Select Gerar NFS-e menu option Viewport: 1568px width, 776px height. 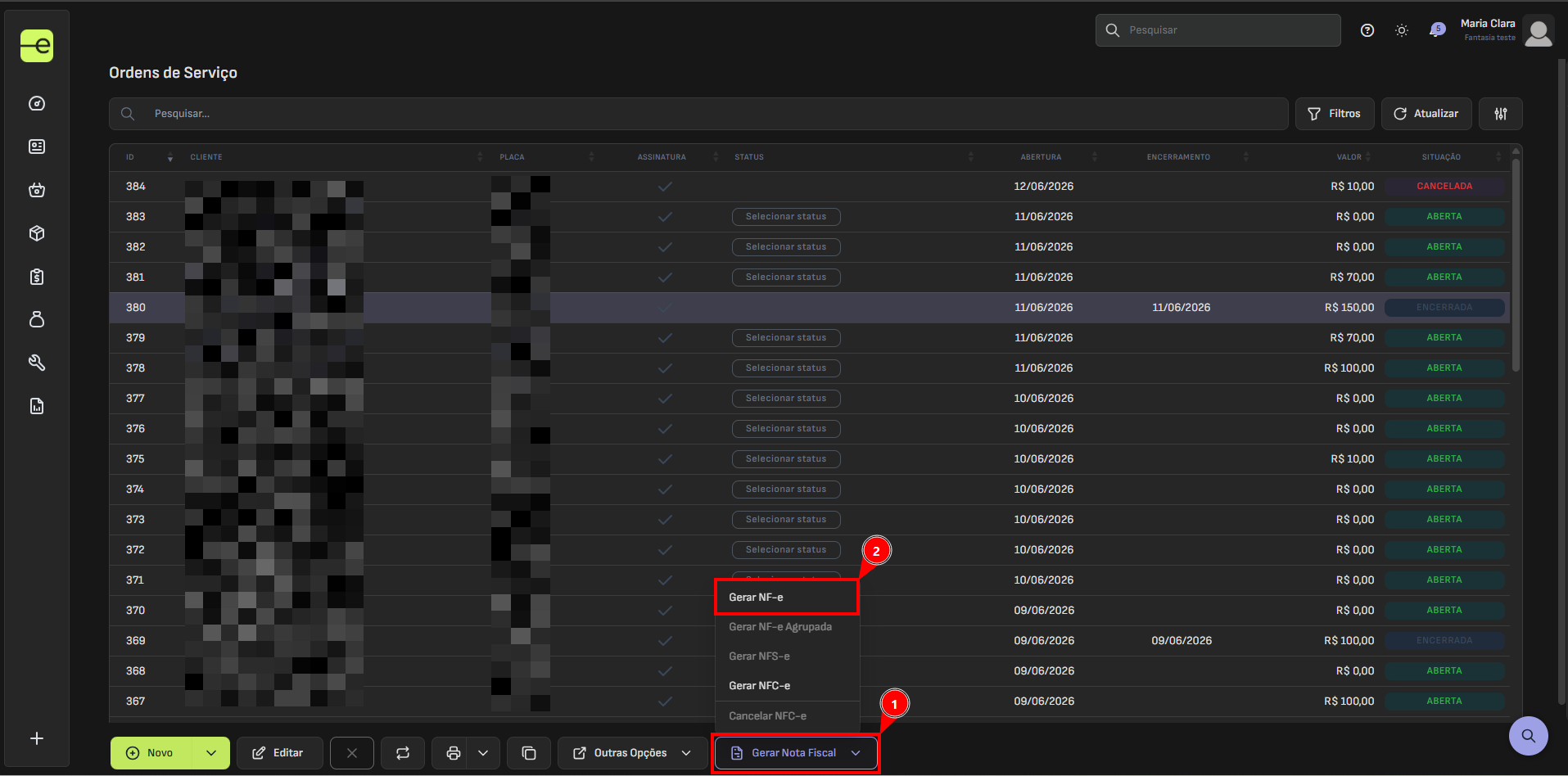tap(788, 656)
